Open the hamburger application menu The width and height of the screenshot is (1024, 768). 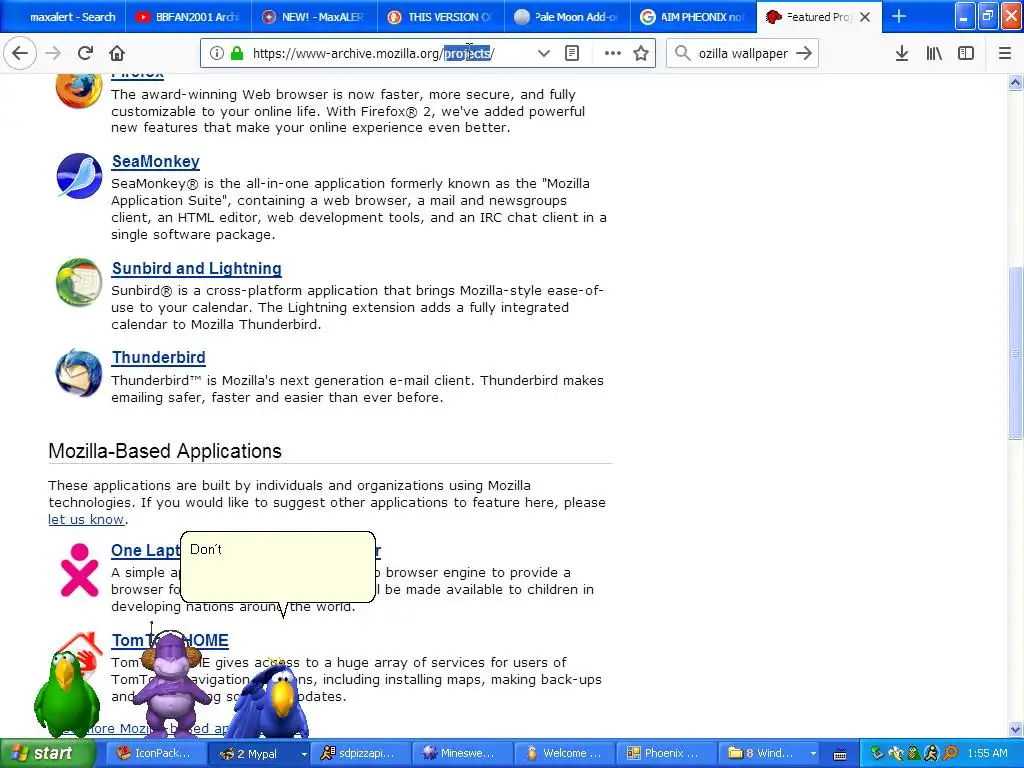tap(1004, 54)
